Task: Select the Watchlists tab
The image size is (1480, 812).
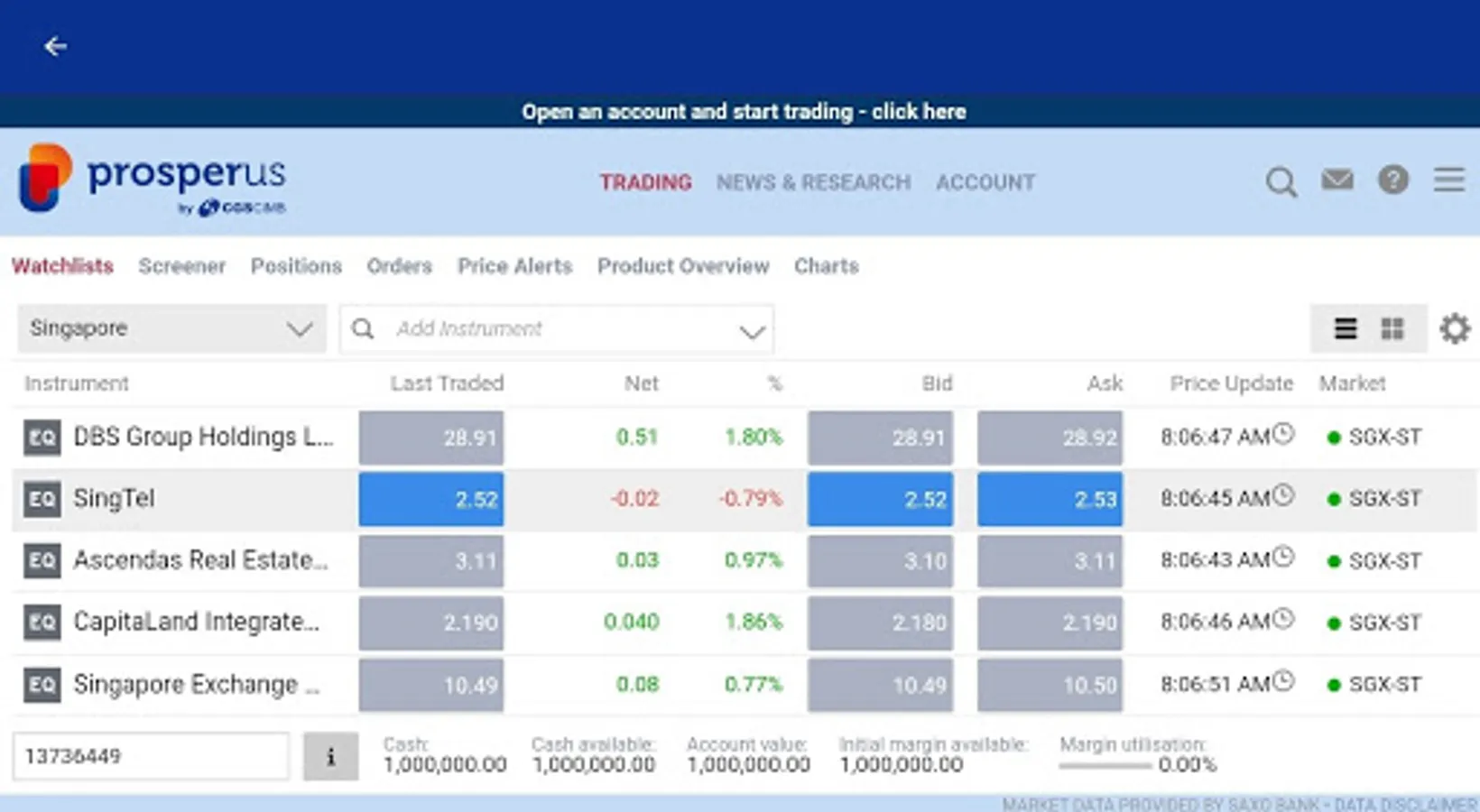Action: [62, 266]
